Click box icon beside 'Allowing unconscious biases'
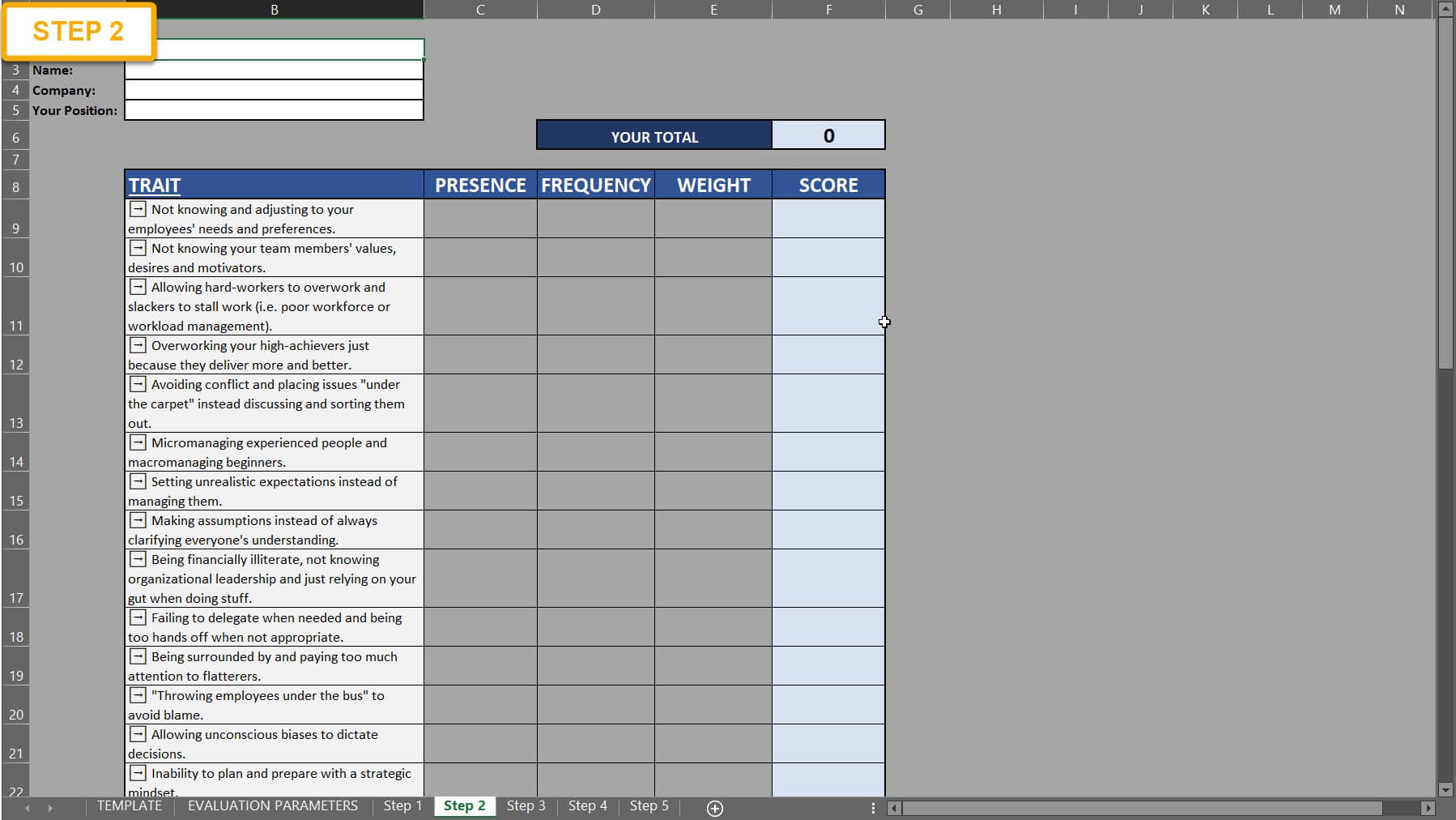 click(x=138, y=734)
